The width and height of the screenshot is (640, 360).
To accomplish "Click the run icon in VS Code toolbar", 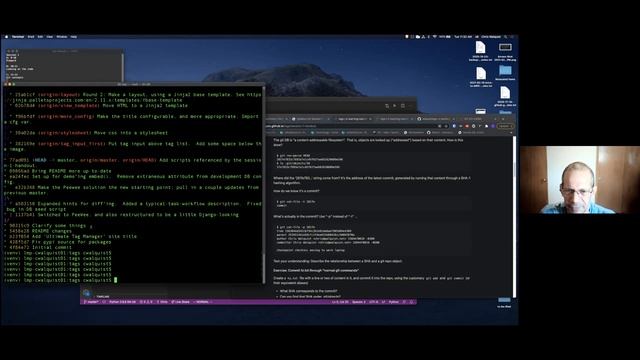I will click(x=395, y=106).
